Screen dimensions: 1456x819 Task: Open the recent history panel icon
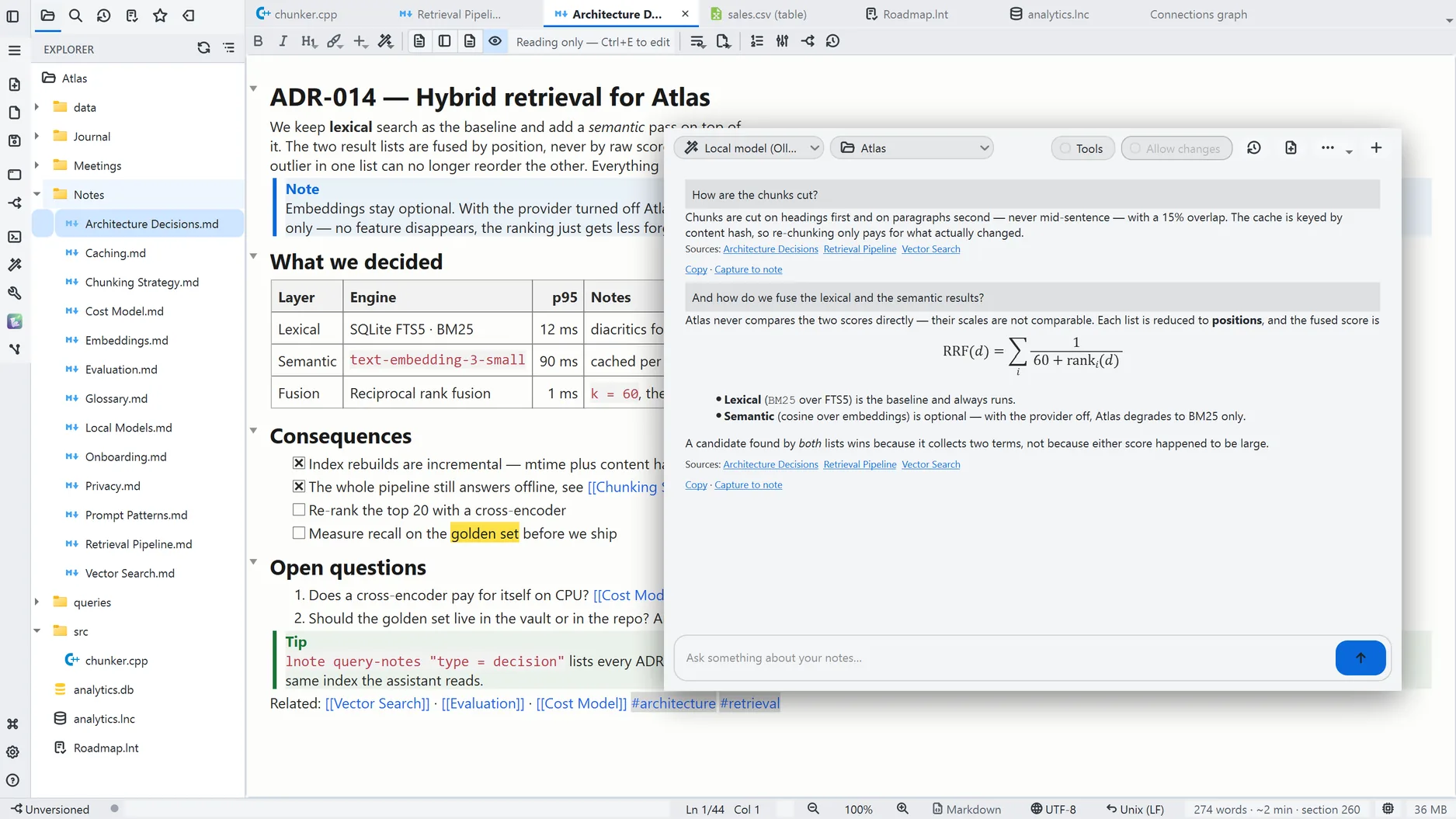[x=103, y=16]
